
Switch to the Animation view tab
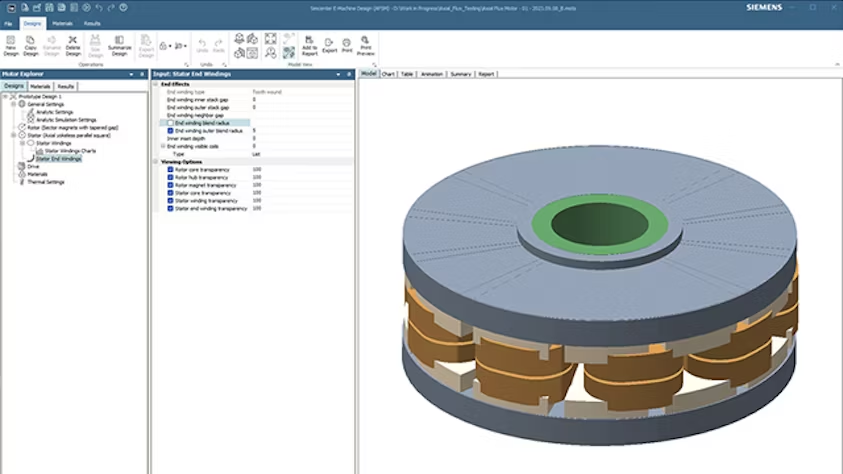432,74
